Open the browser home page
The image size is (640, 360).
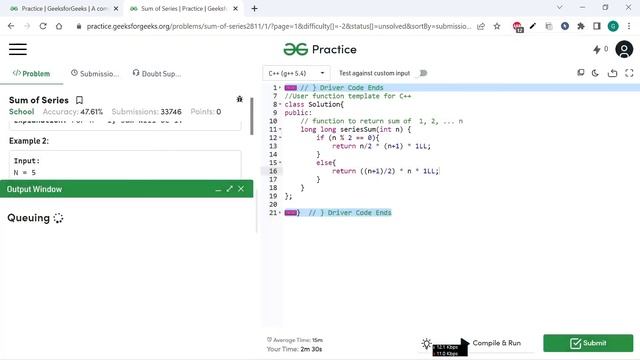click(x=59, y=26)
